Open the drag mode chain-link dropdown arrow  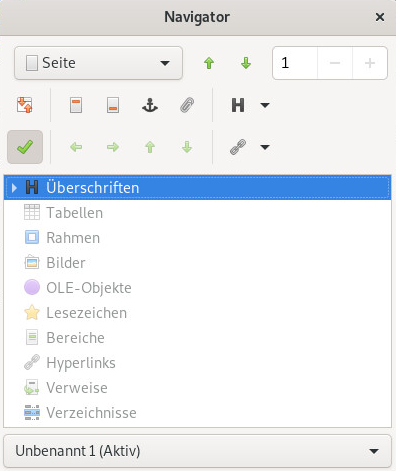[x=265, y=147]
